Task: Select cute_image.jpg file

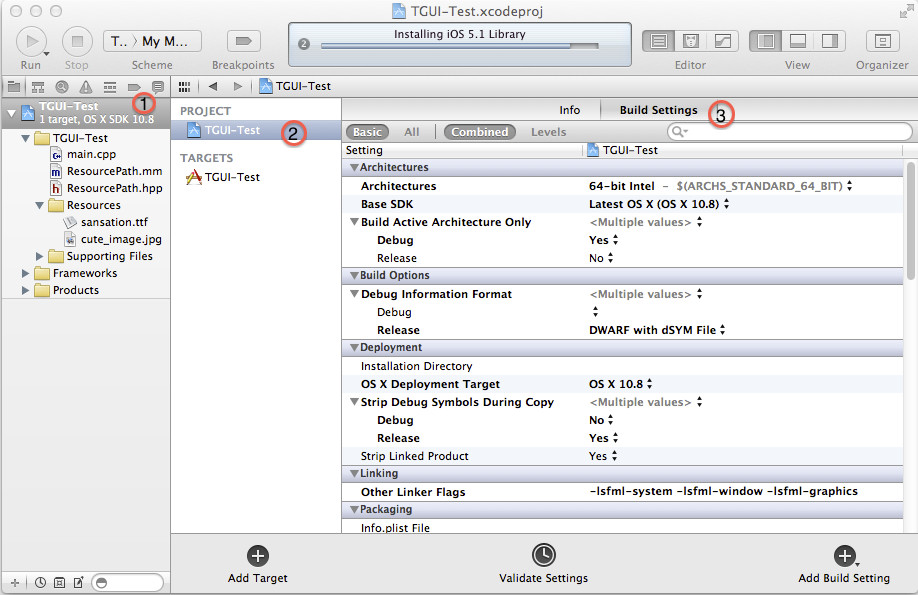Action: click(121, 240)
